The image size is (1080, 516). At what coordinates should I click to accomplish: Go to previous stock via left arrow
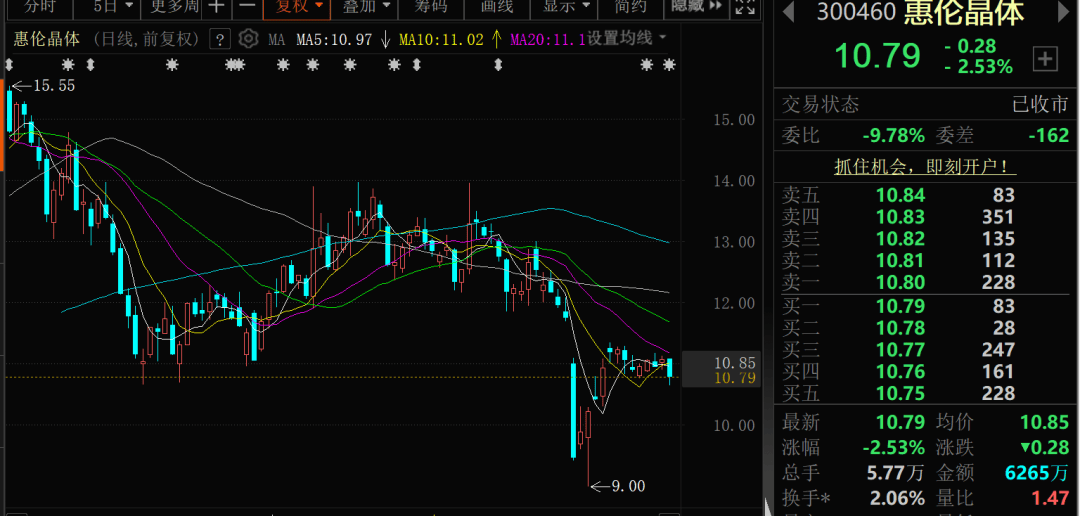(789, 12)
